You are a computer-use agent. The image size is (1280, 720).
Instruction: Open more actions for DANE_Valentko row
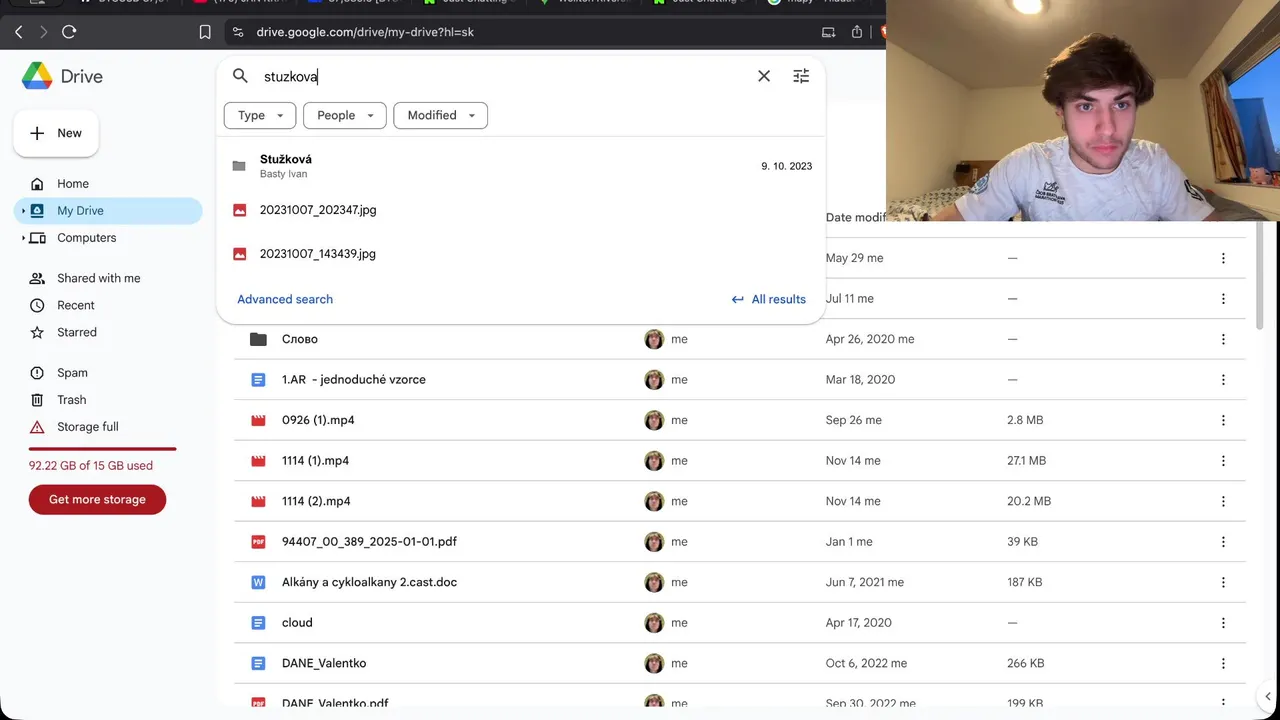pyautogui.click(x=1223, y=663)
